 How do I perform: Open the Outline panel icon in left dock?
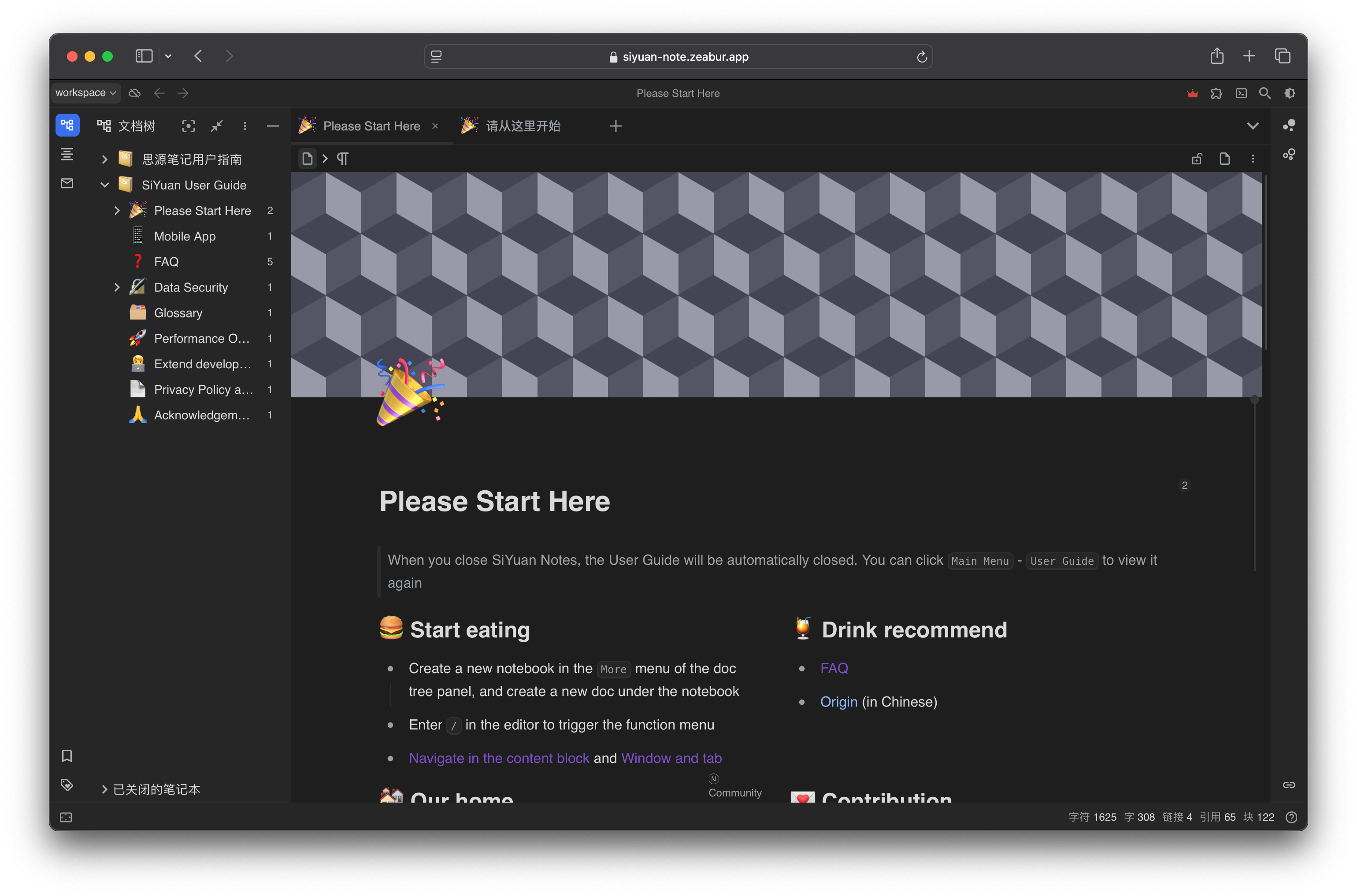click(67, 154)
